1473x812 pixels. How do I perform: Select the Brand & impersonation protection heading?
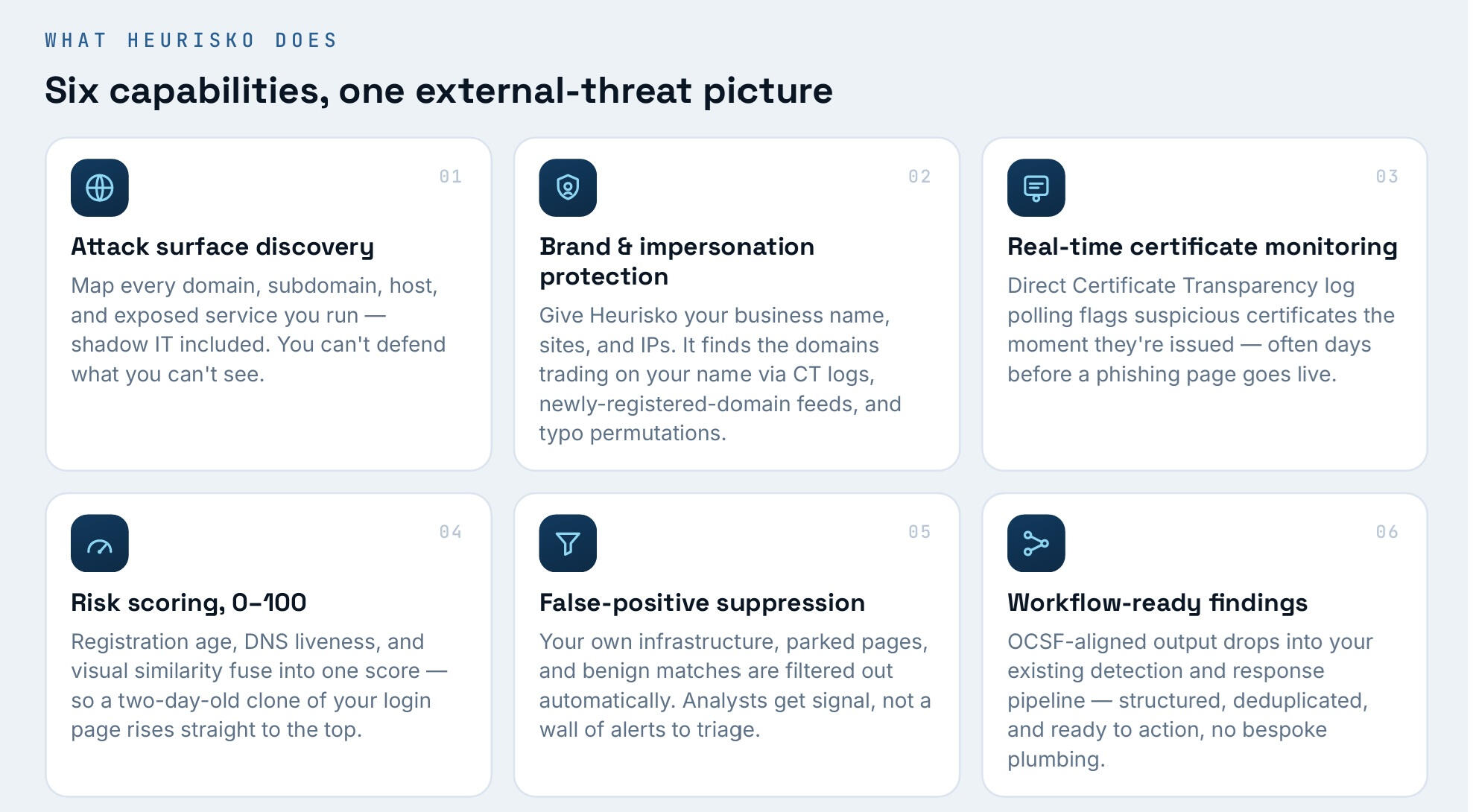point(677,261)
